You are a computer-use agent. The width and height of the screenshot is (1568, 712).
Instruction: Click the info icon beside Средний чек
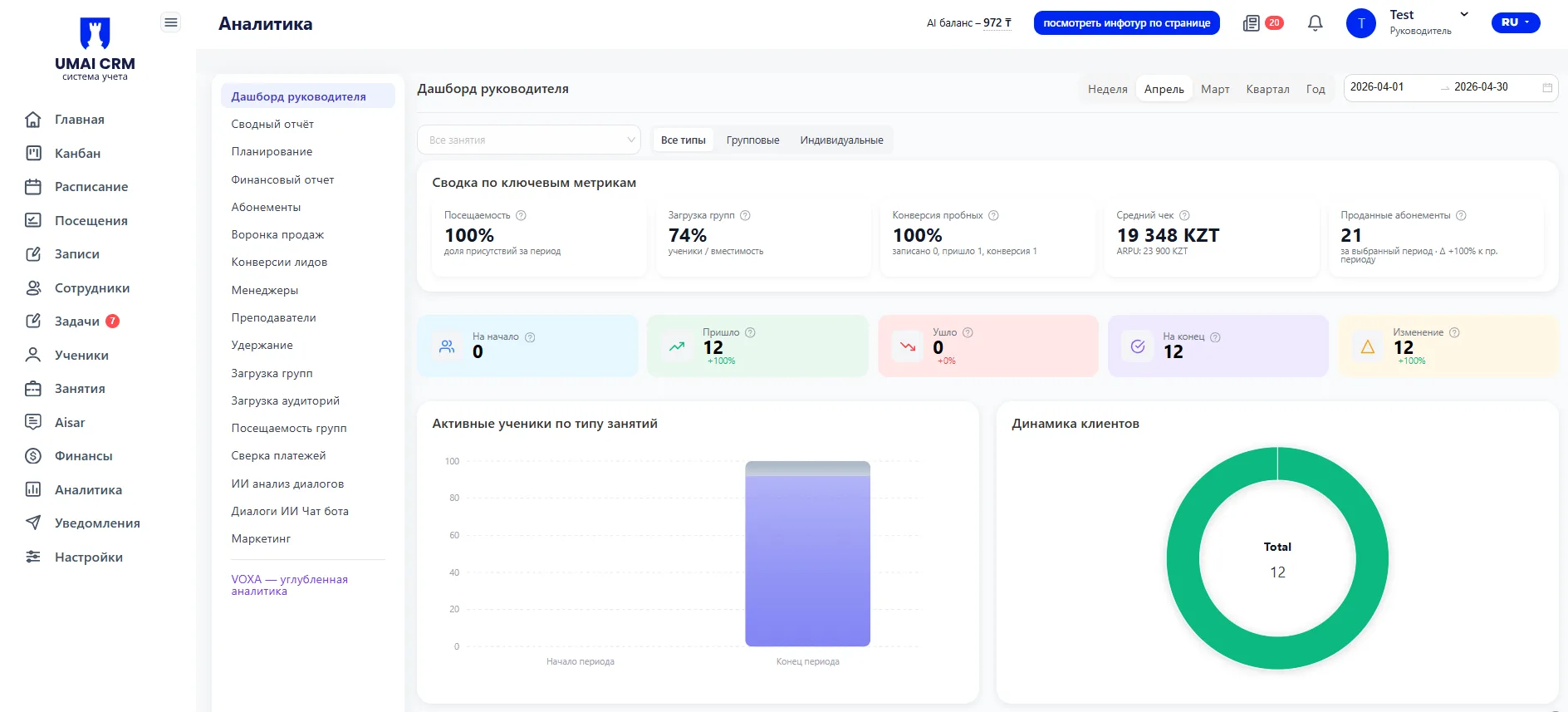1184,215
